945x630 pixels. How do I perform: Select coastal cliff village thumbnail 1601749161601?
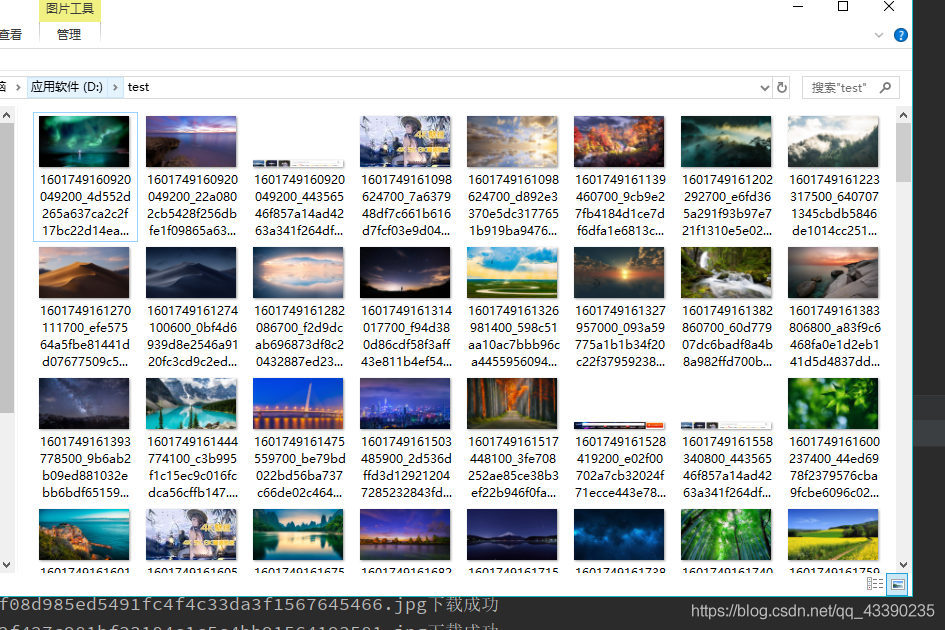[84, 534]
